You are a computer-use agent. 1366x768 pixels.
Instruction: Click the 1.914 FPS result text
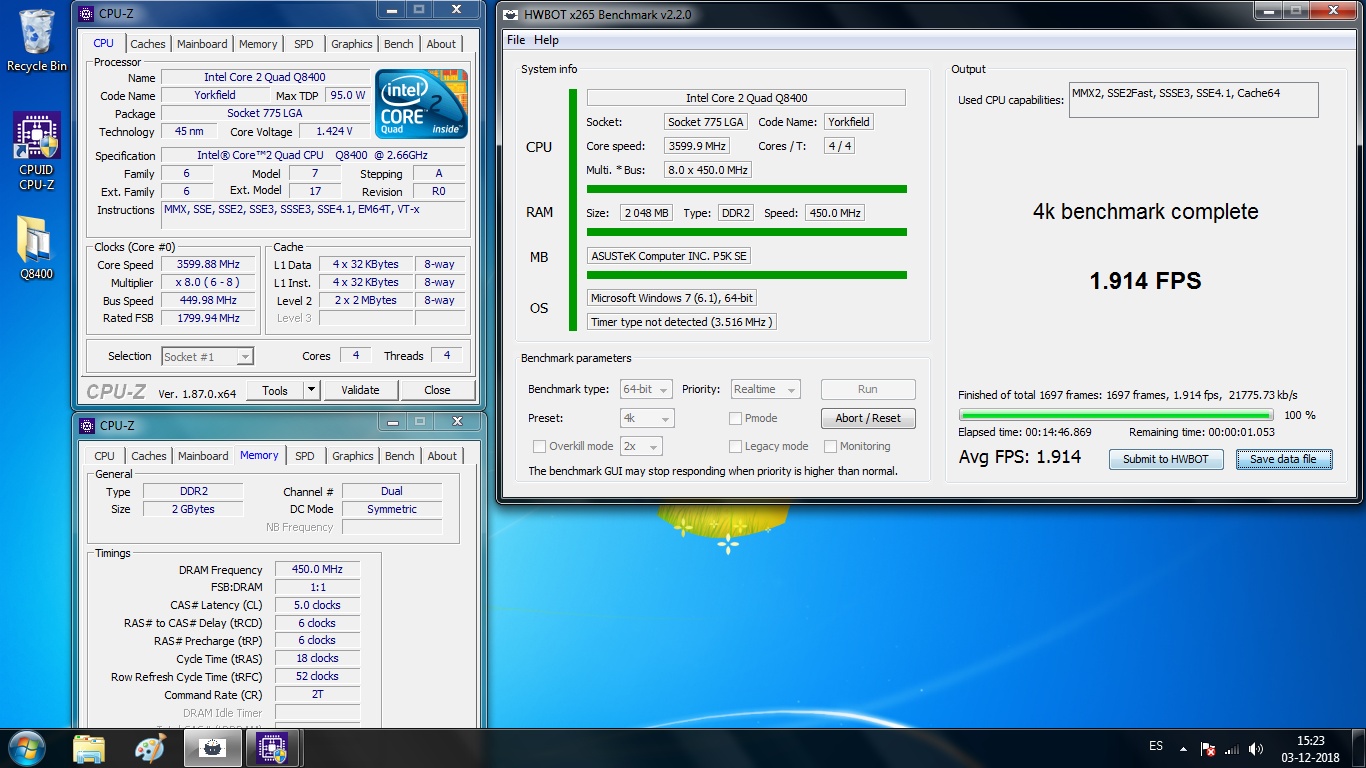[x=1145, y=281]
